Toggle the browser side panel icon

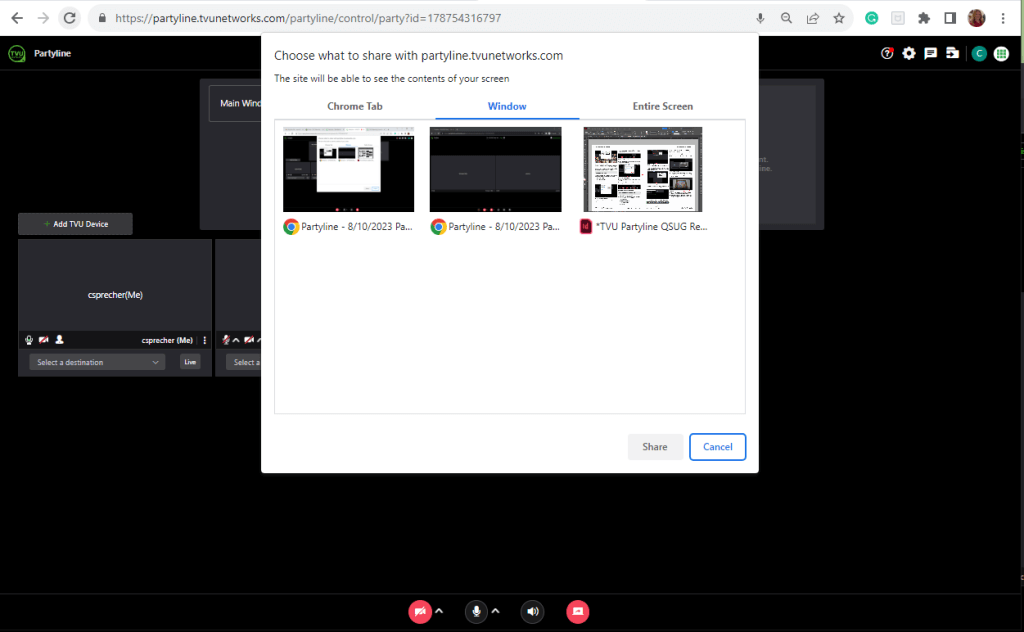point(950,18)
